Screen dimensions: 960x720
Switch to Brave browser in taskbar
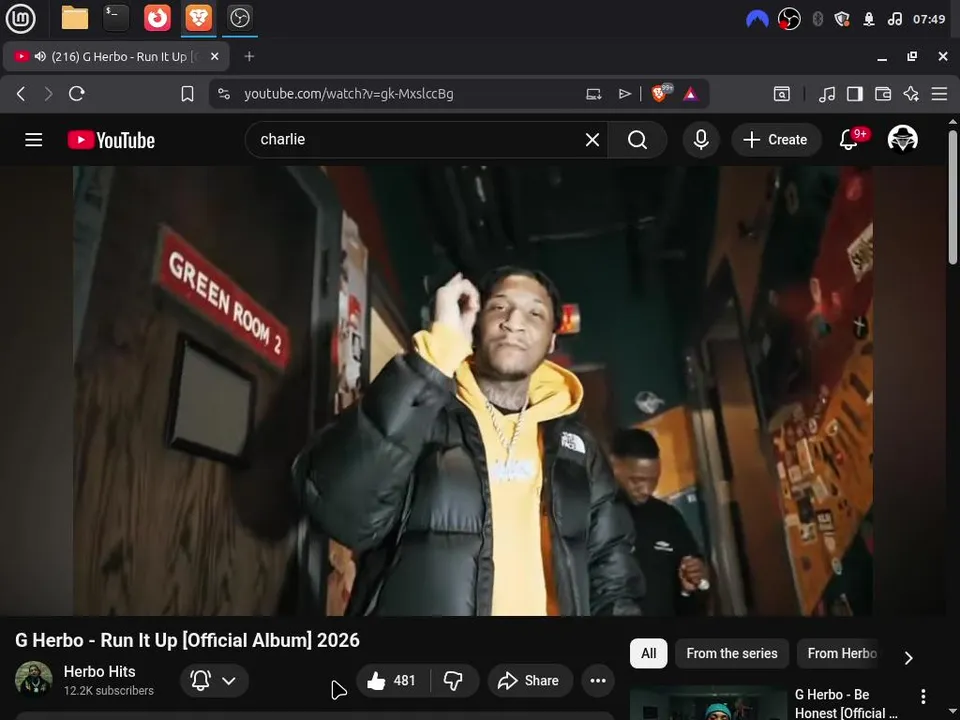click(x=198, y=18)
